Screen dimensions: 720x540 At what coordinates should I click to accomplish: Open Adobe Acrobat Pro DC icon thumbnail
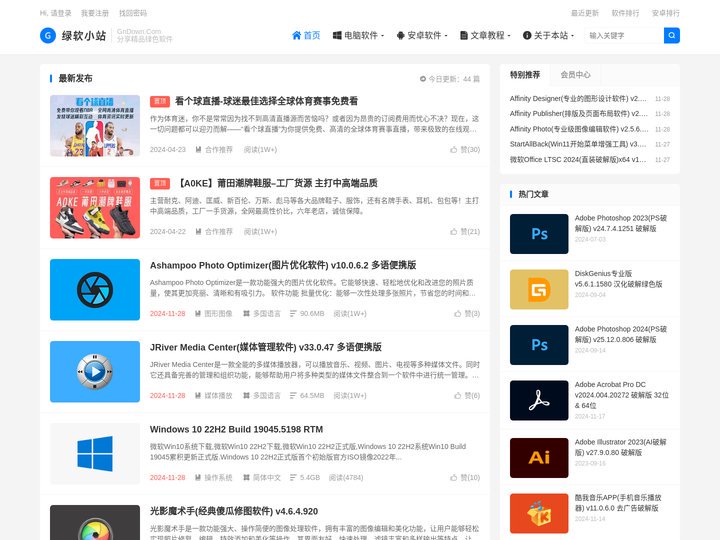(x=539, y=400)
